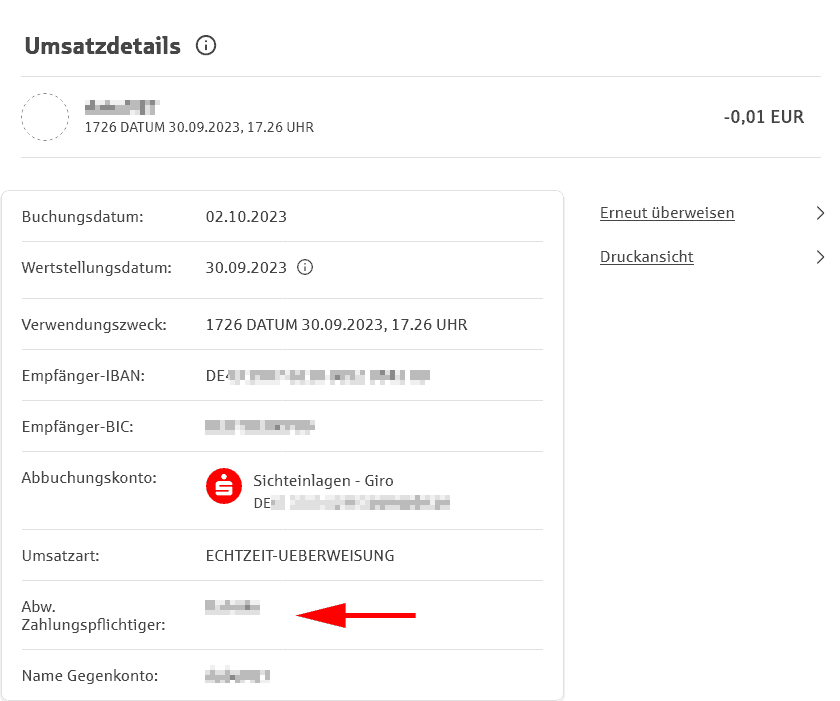Viewport: 840px width, 701px height.
Task: Select the Sichteinlagen - Giro account name
Action: tap(323, 481)
